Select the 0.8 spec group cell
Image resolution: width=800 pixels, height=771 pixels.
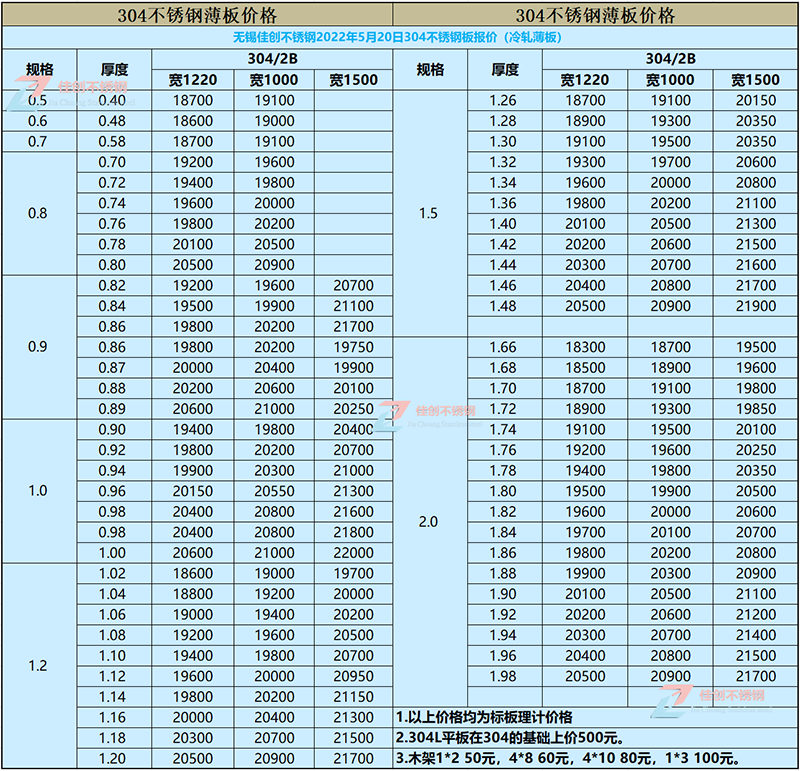pyautogui.click(x=38, y=213)
